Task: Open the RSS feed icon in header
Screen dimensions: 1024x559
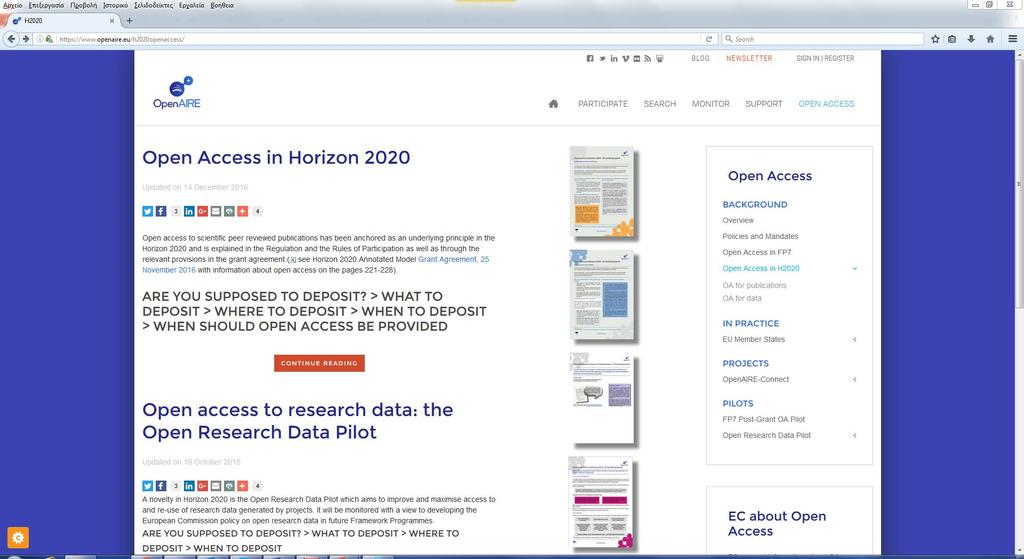Action: click(x=648, y=59)
